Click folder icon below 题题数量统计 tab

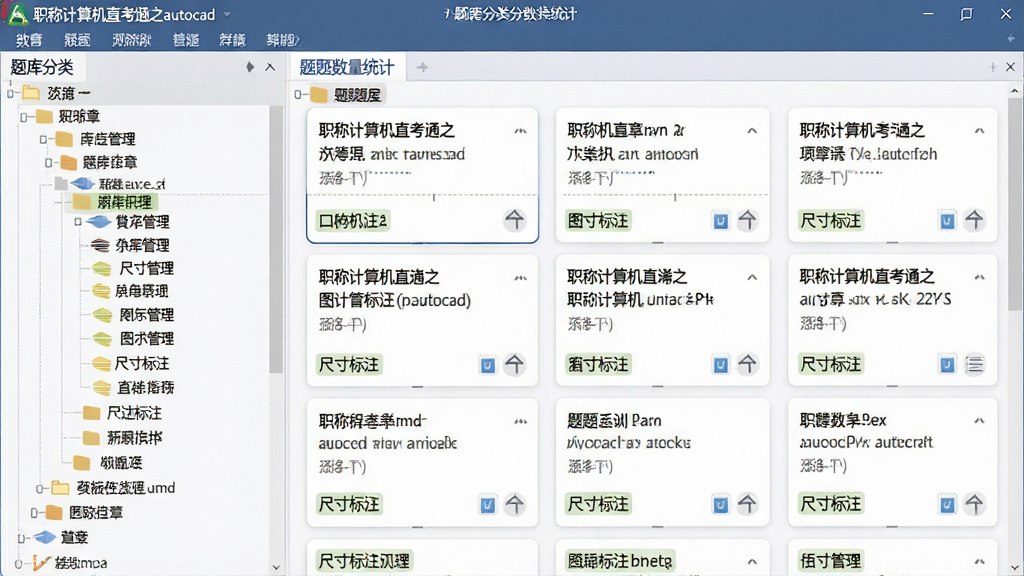coord(319,95)
